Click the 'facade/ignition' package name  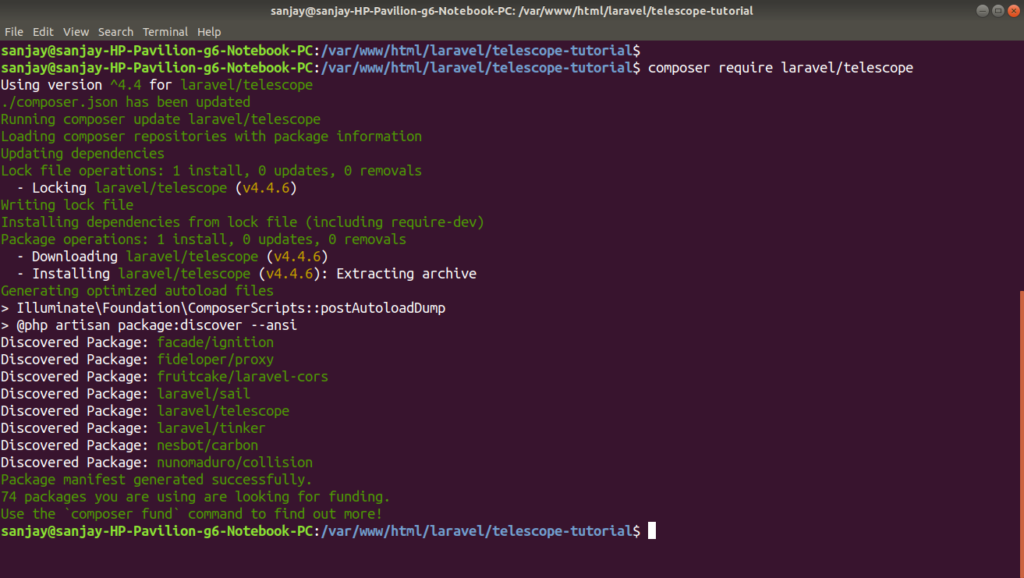(215, 342)
